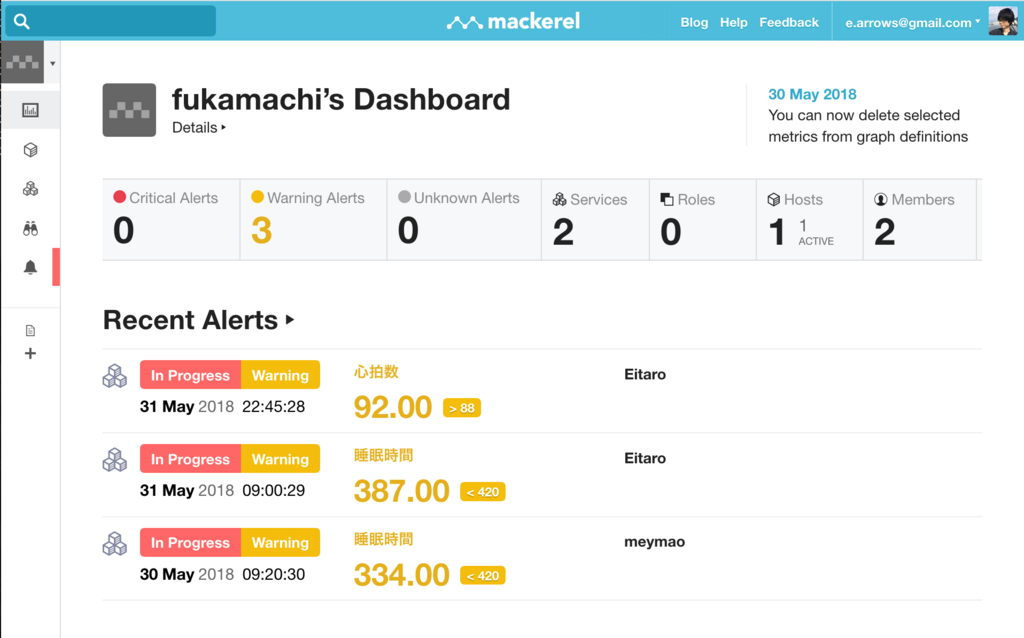Open the Critical Alerts count card

tap(171, 219)
